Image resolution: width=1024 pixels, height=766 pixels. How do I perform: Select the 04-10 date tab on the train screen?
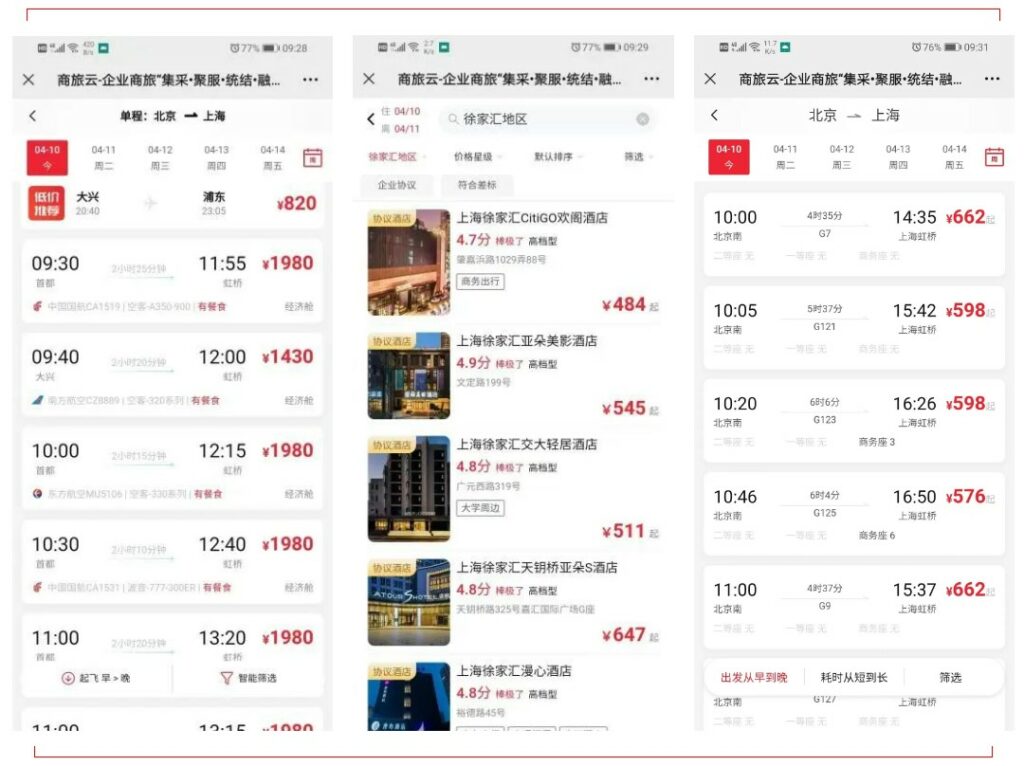tap(728, 157)
